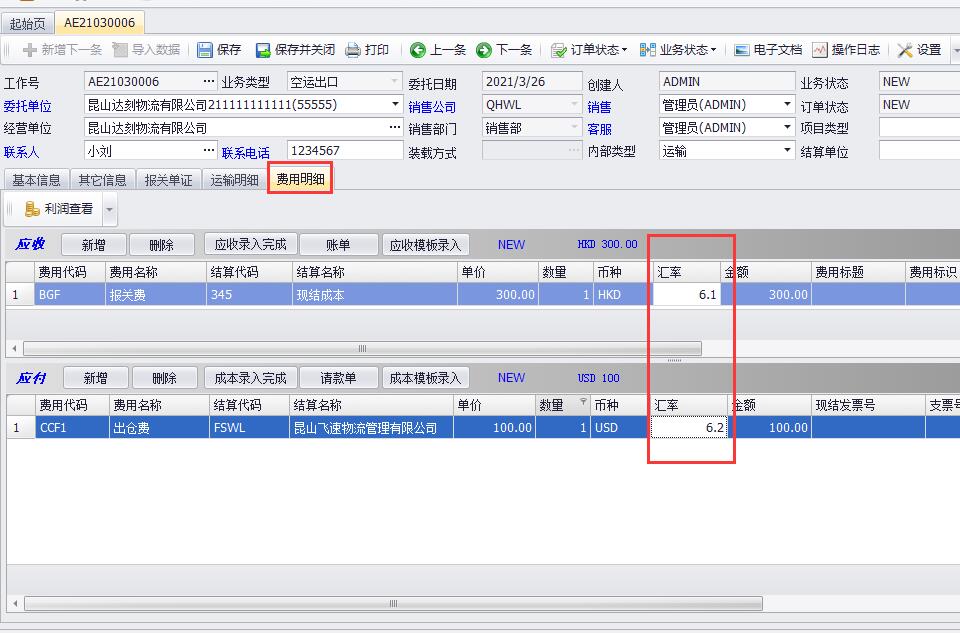The width and height of the screenshot is (960, 633).
Task: Go to next record with 下一条
Action: click(484, 50)
